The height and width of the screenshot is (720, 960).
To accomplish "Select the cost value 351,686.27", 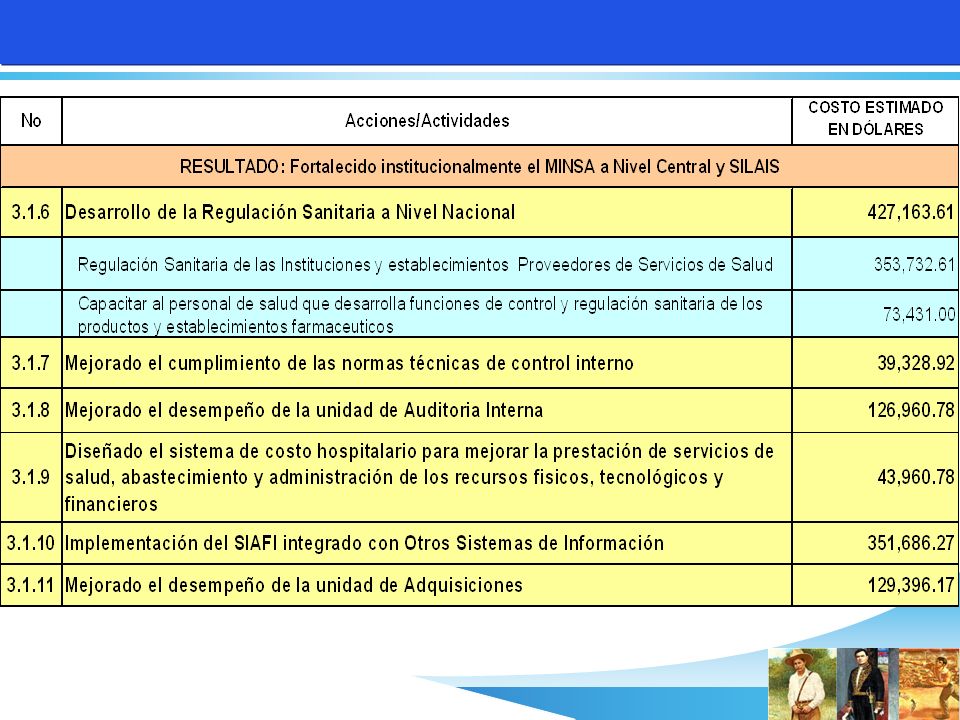I will (x=911, y=543).
